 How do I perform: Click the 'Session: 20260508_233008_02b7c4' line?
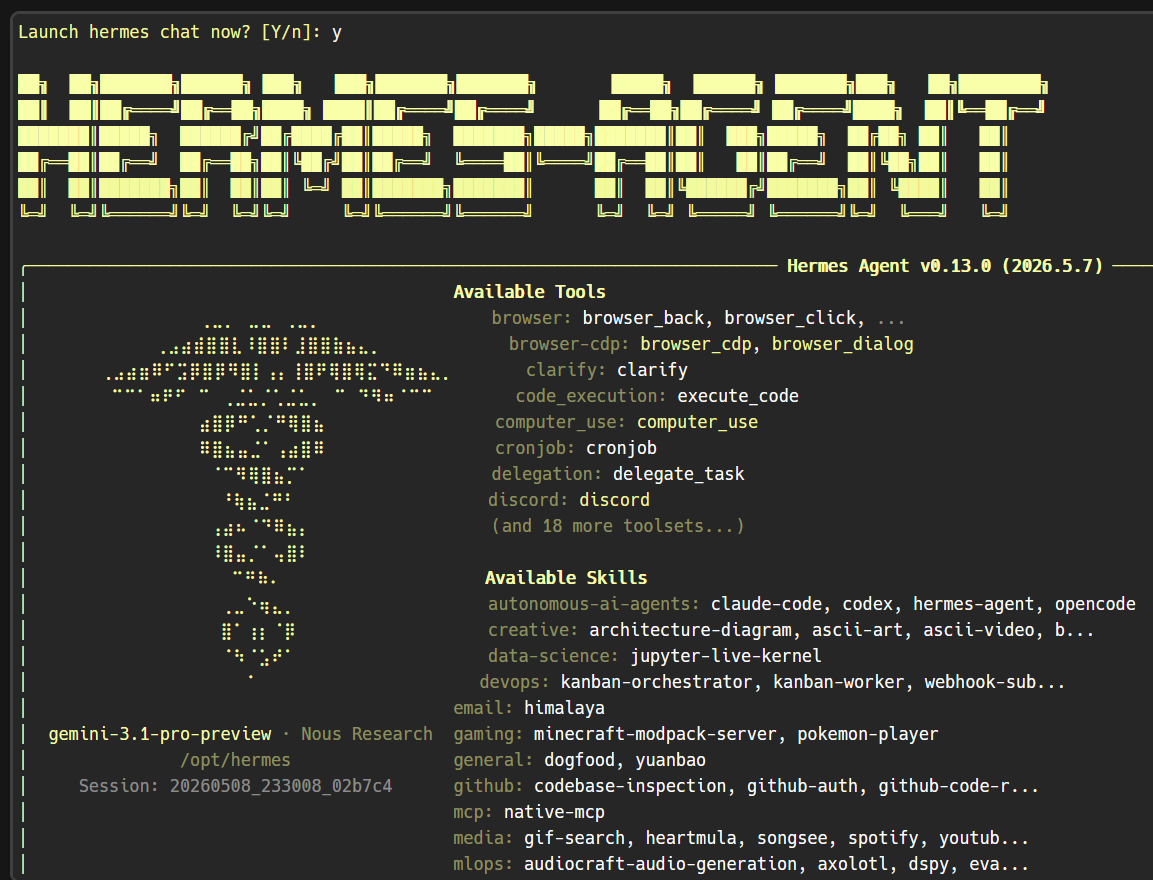point(235,786)
